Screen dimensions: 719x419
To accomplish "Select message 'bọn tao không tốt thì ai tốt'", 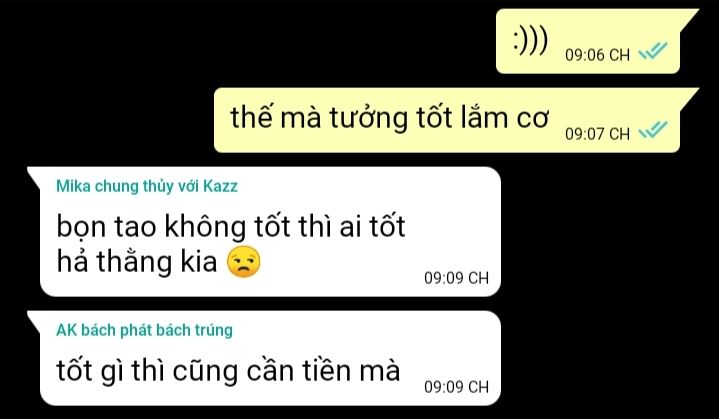I will point(271,232).
